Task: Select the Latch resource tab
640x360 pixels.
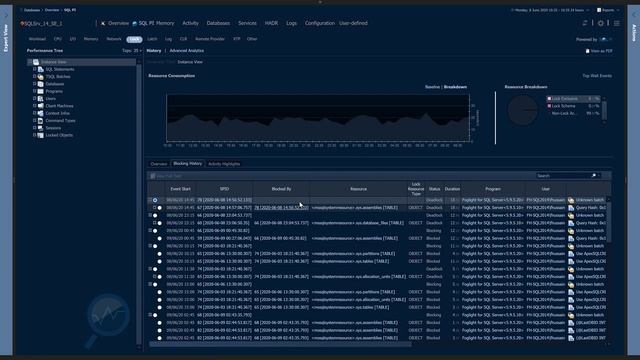Action: [152, 39]
